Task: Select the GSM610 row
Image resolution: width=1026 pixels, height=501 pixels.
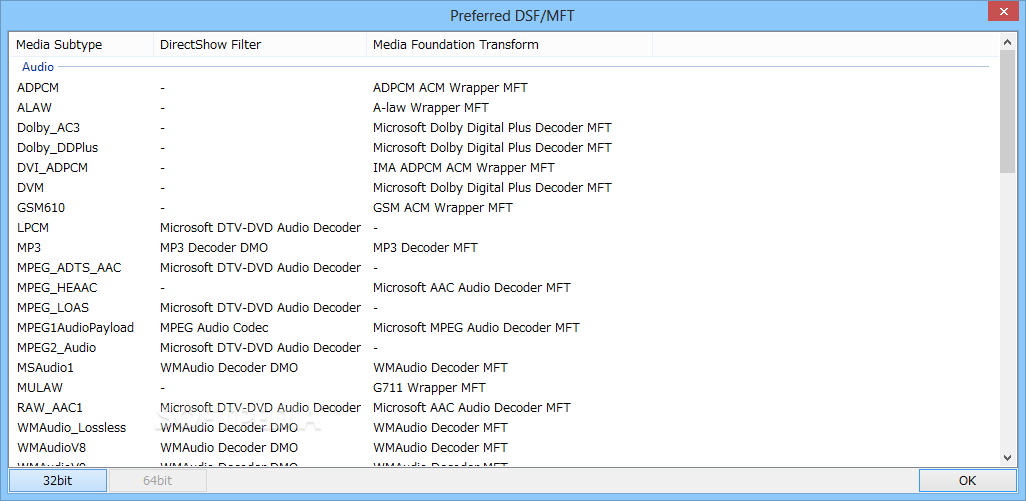Action: coord(504,207)
